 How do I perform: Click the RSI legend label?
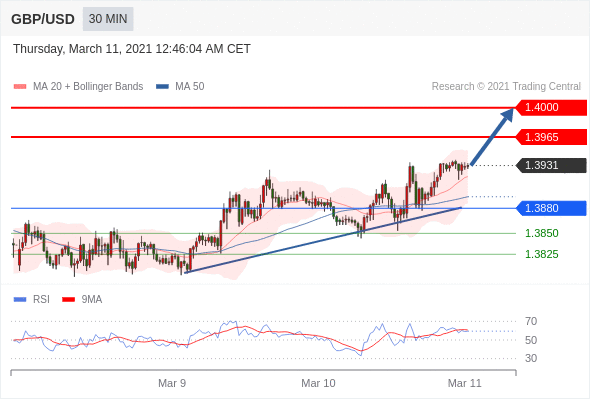coord(41,300)
